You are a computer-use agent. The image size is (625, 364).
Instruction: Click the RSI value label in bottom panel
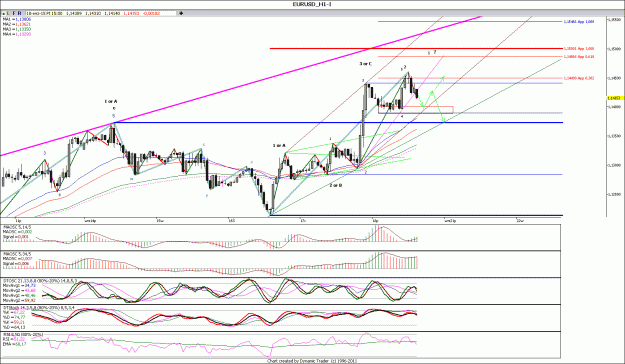[x=14, y=339]
